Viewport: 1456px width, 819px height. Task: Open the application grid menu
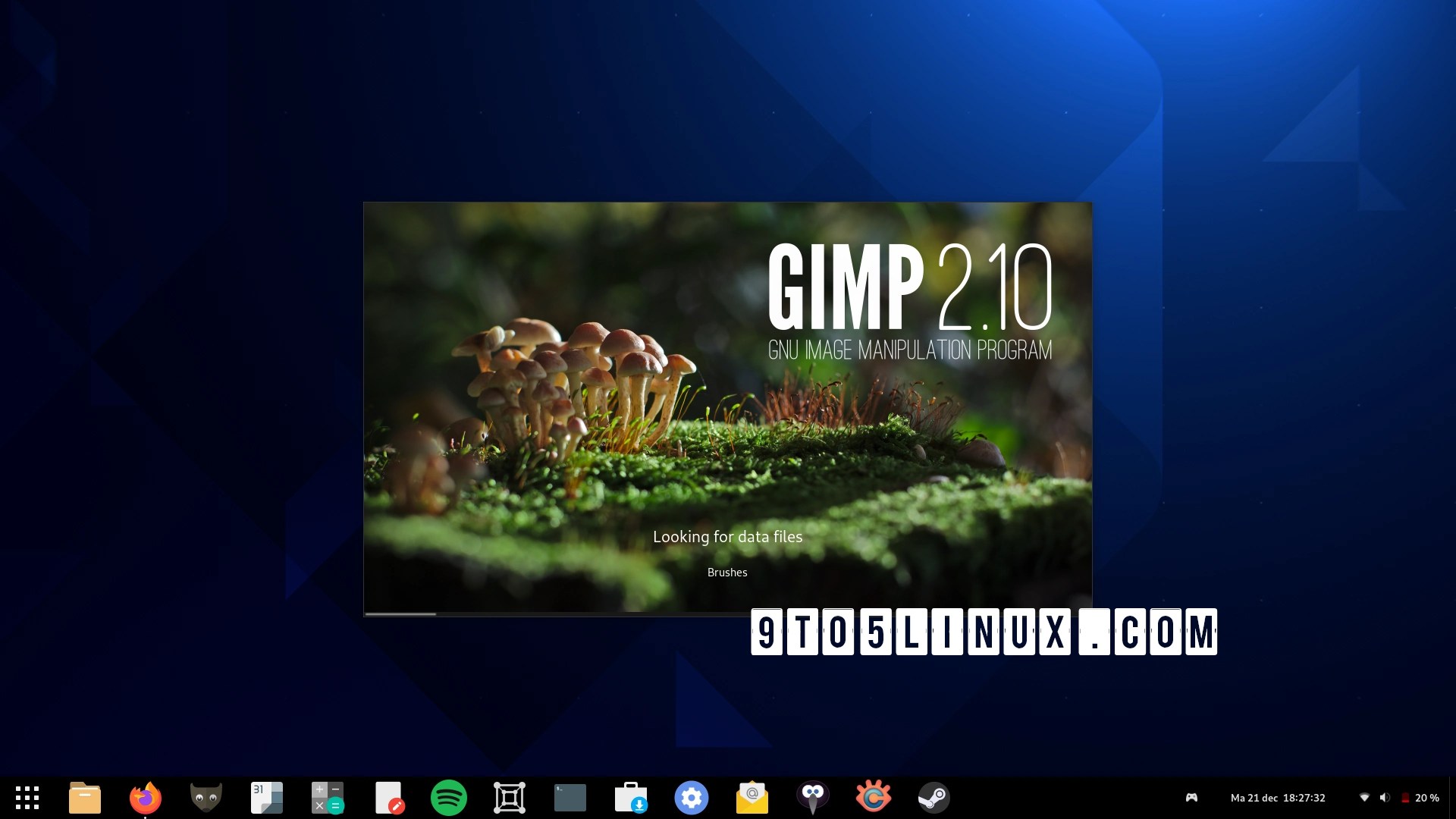coord(27,797)
